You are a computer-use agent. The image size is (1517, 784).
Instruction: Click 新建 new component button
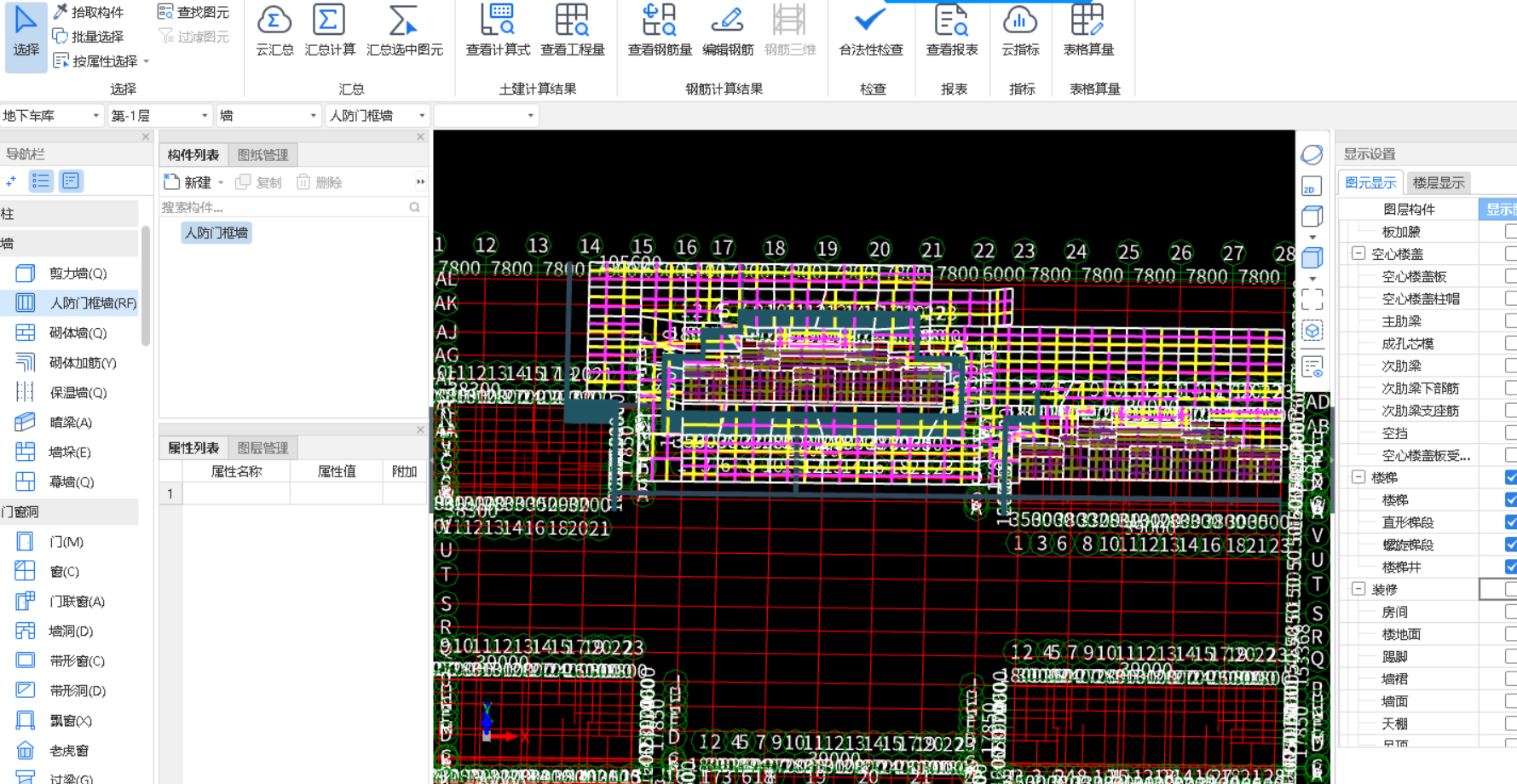pos(188,182)
